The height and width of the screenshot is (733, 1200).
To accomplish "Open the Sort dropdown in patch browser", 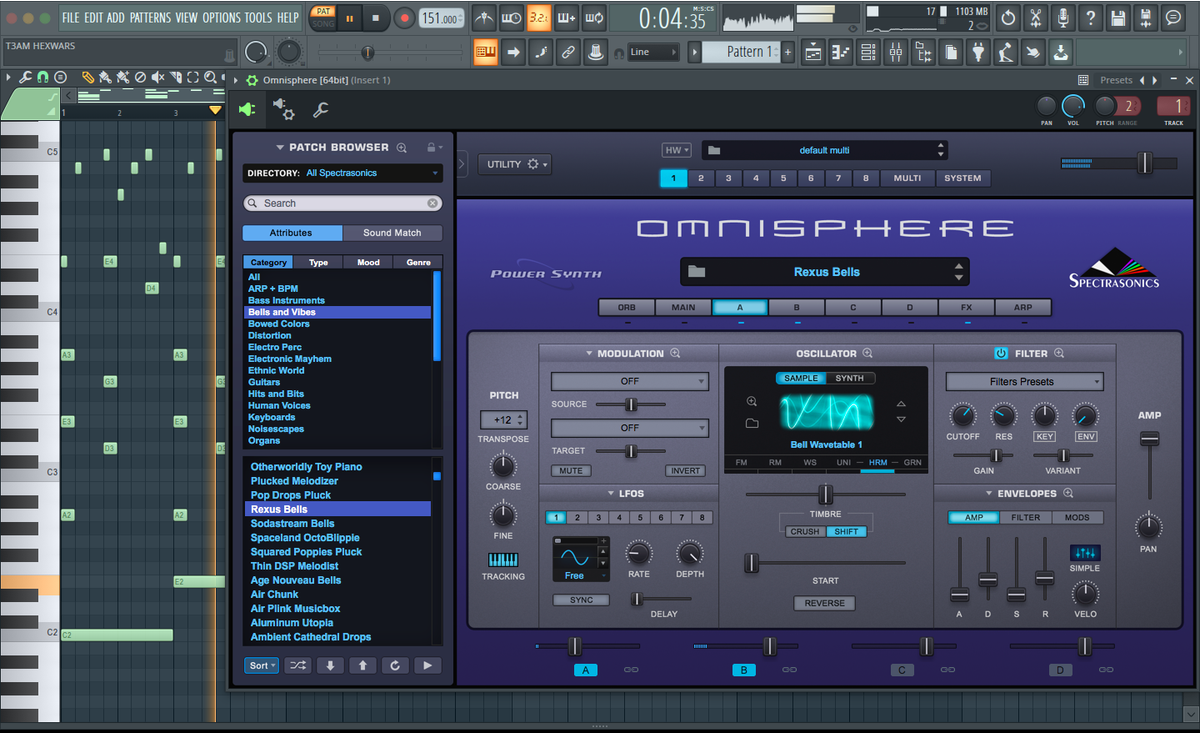I will pyautogui.click(x=262, y=665).
